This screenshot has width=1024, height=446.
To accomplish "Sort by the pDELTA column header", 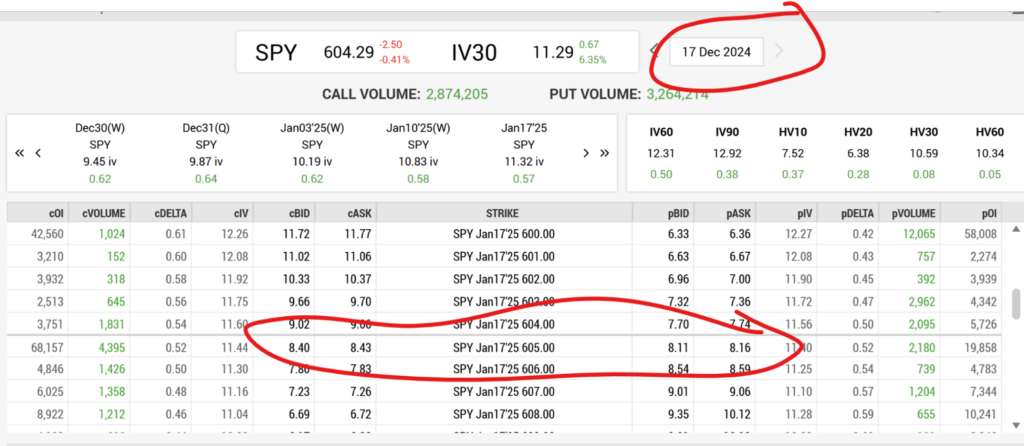I will [847, 213].
